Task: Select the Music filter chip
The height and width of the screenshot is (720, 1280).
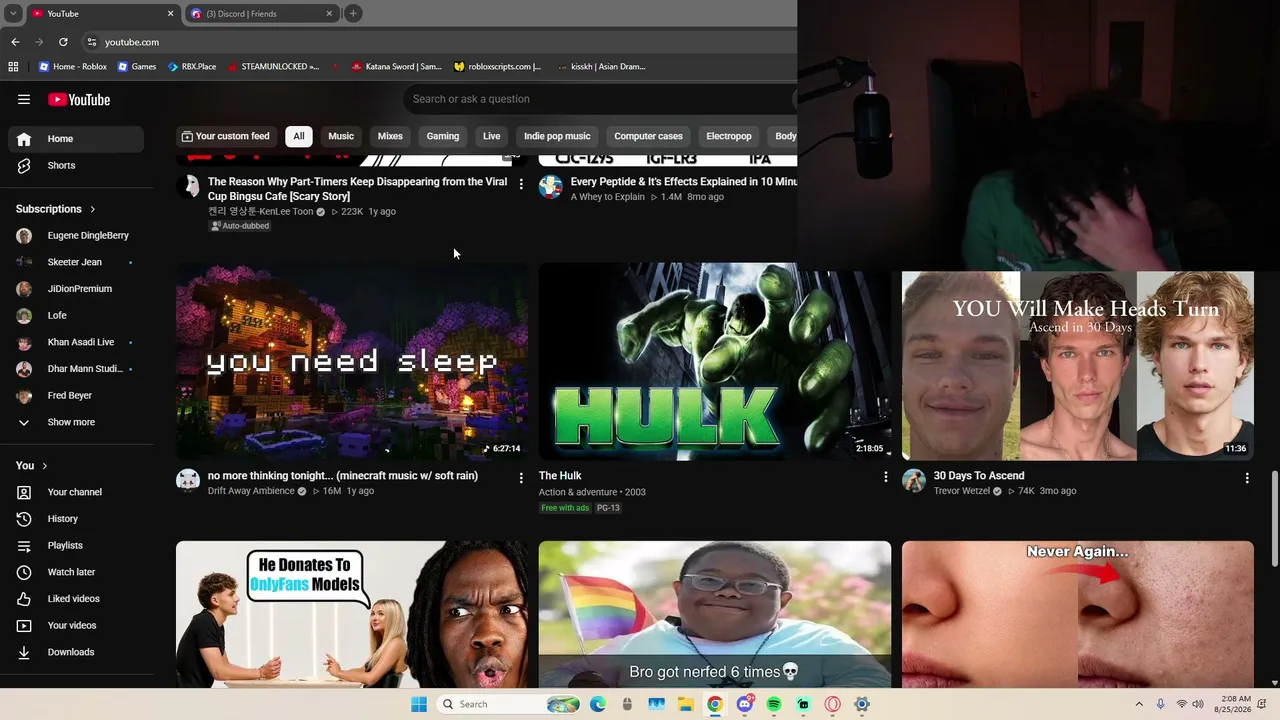Action: tap(341, 136)
